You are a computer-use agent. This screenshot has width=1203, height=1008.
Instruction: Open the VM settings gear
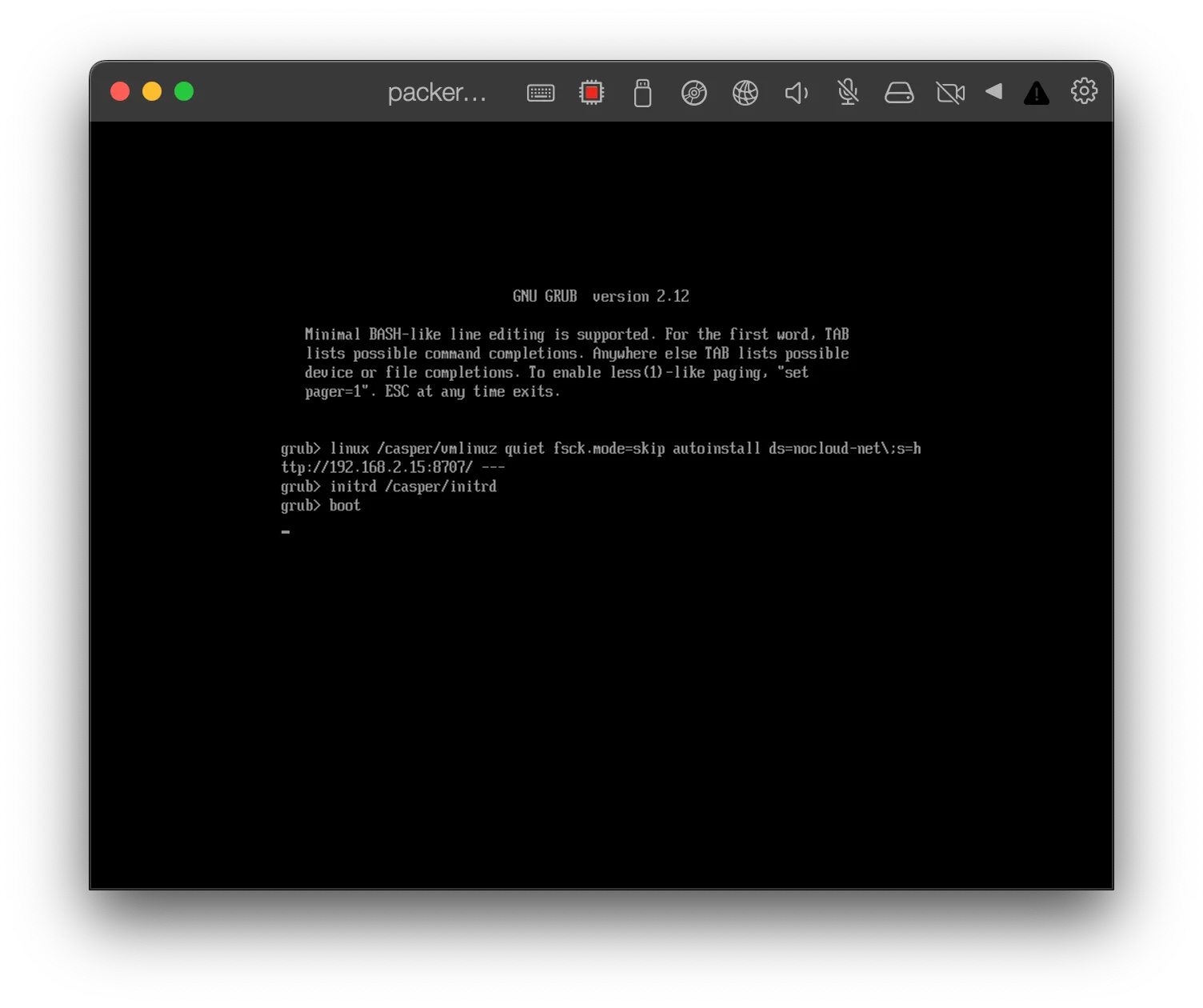click(1084, 91)
